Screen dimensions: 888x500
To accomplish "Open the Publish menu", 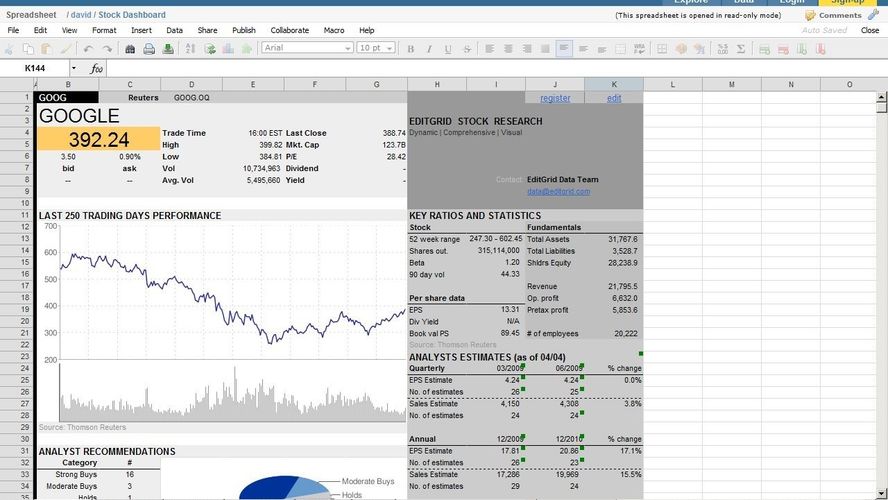I will 244,30.
